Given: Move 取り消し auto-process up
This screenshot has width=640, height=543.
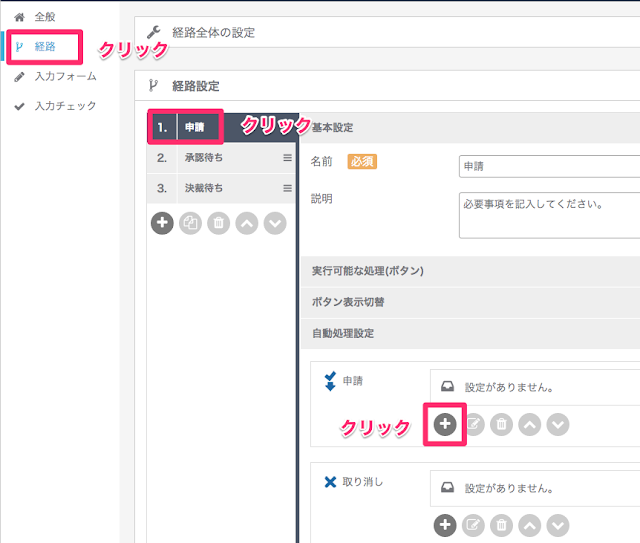Looking at the screenshot, I should click(529, 525).
